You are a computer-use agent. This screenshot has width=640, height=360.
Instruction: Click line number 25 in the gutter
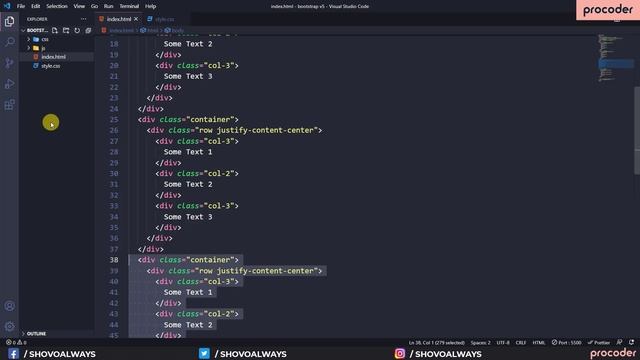(114, 120)
